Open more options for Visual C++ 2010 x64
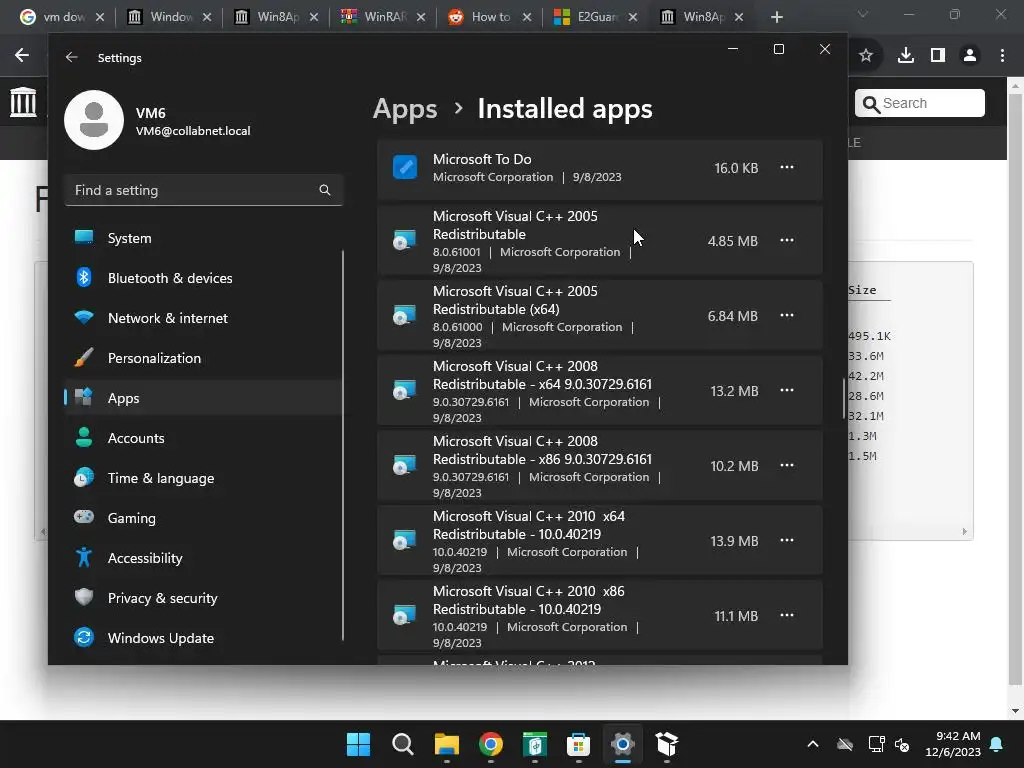 [787, 541]
